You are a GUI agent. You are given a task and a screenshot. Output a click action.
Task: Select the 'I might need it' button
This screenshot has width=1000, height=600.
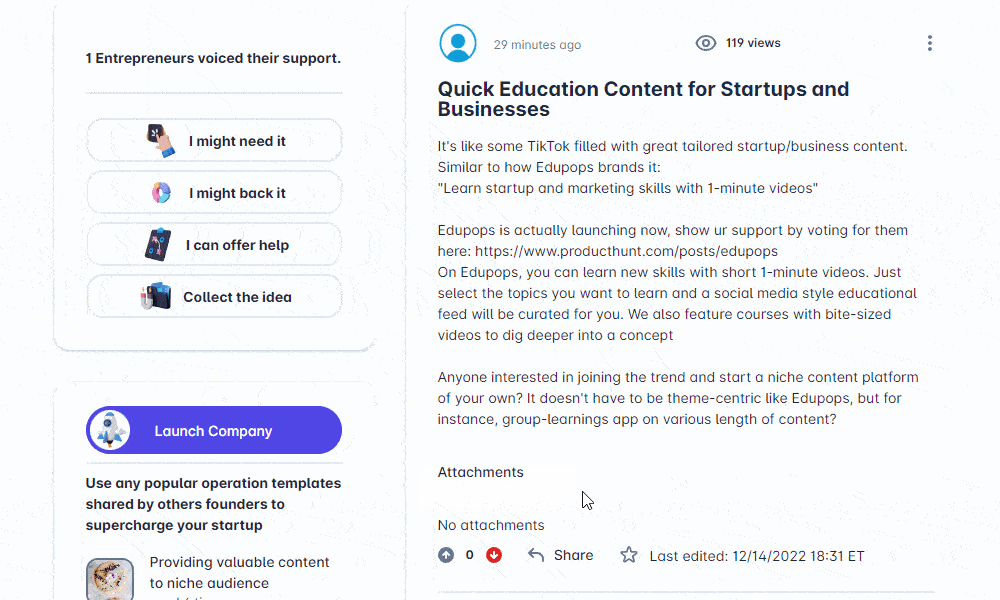tap(214, 140)
